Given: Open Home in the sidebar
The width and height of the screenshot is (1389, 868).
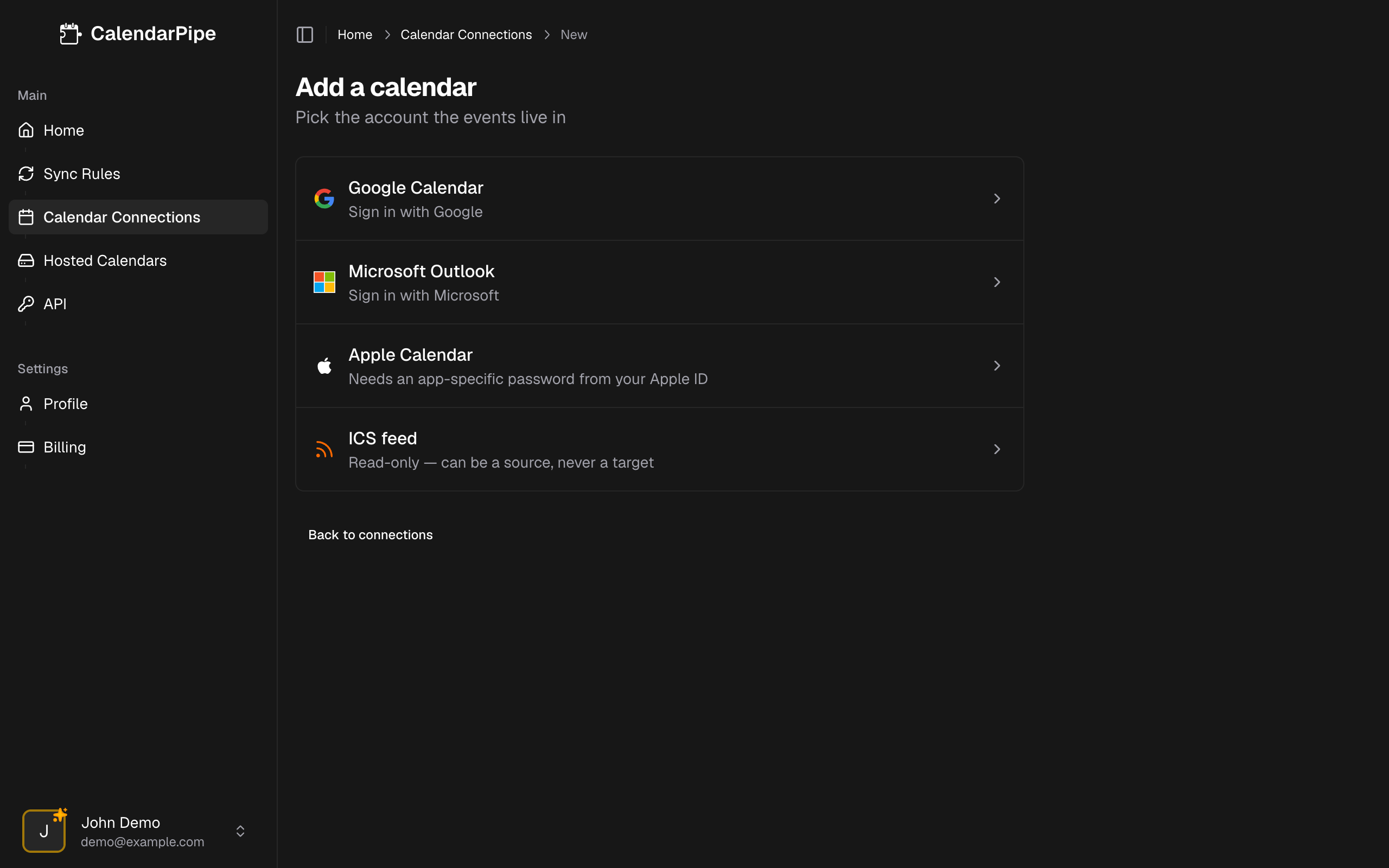Looking at the screenshot, I should click(x=138, y=130).
